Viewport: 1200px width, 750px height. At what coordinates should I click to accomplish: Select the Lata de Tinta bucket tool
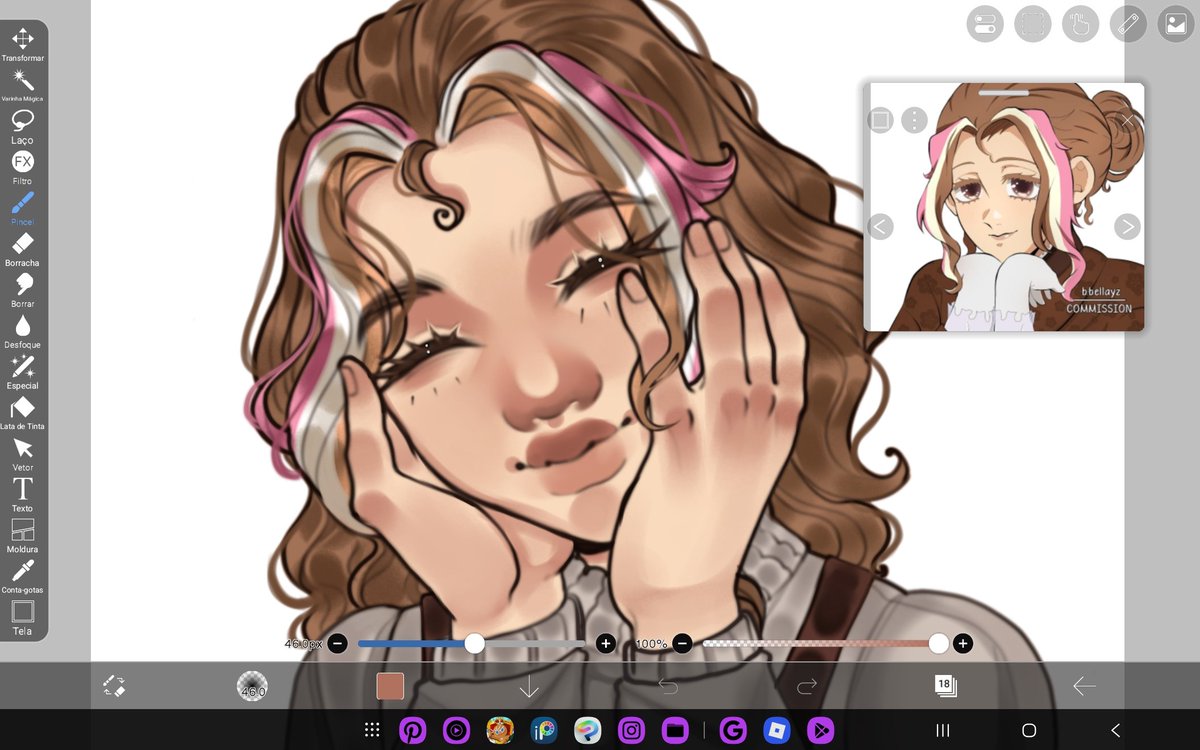22,413
